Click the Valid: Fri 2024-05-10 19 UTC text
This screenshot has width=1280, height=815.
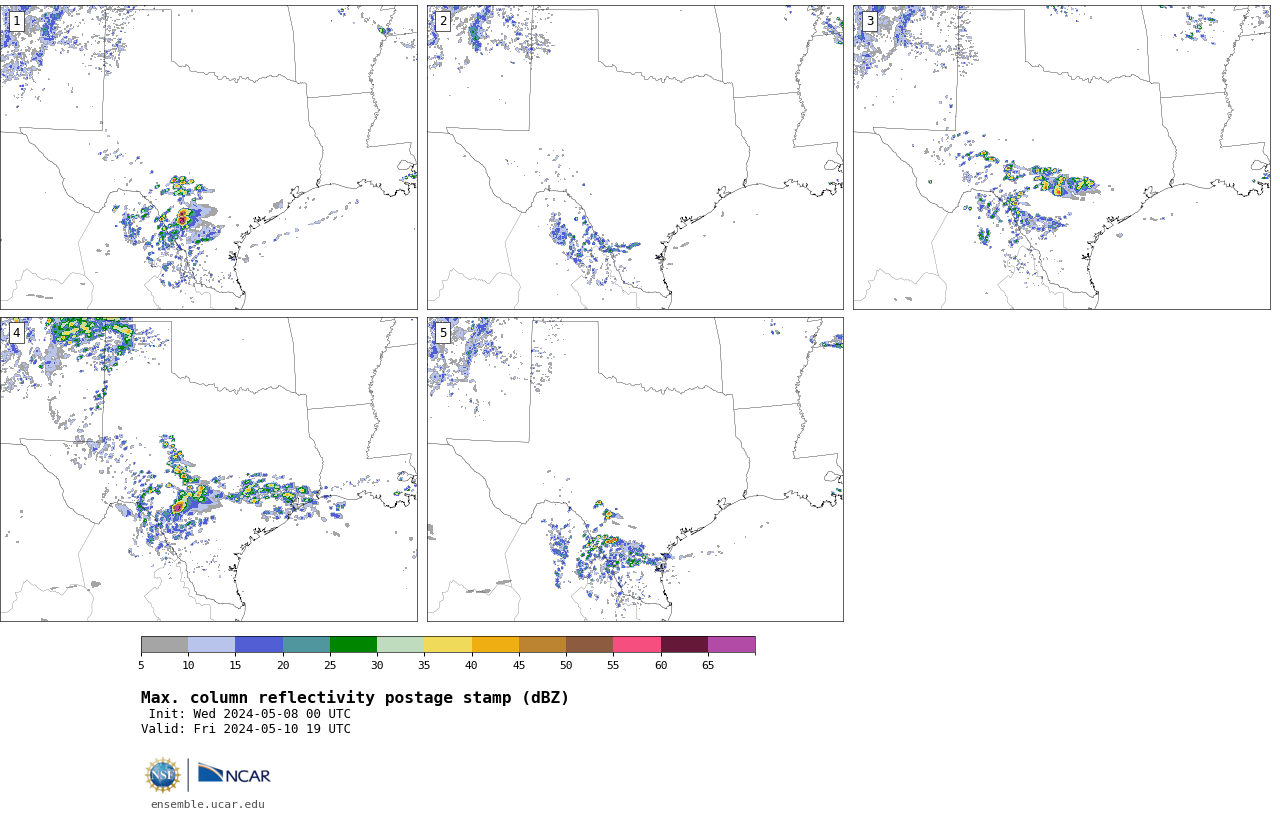click(246, 729)
